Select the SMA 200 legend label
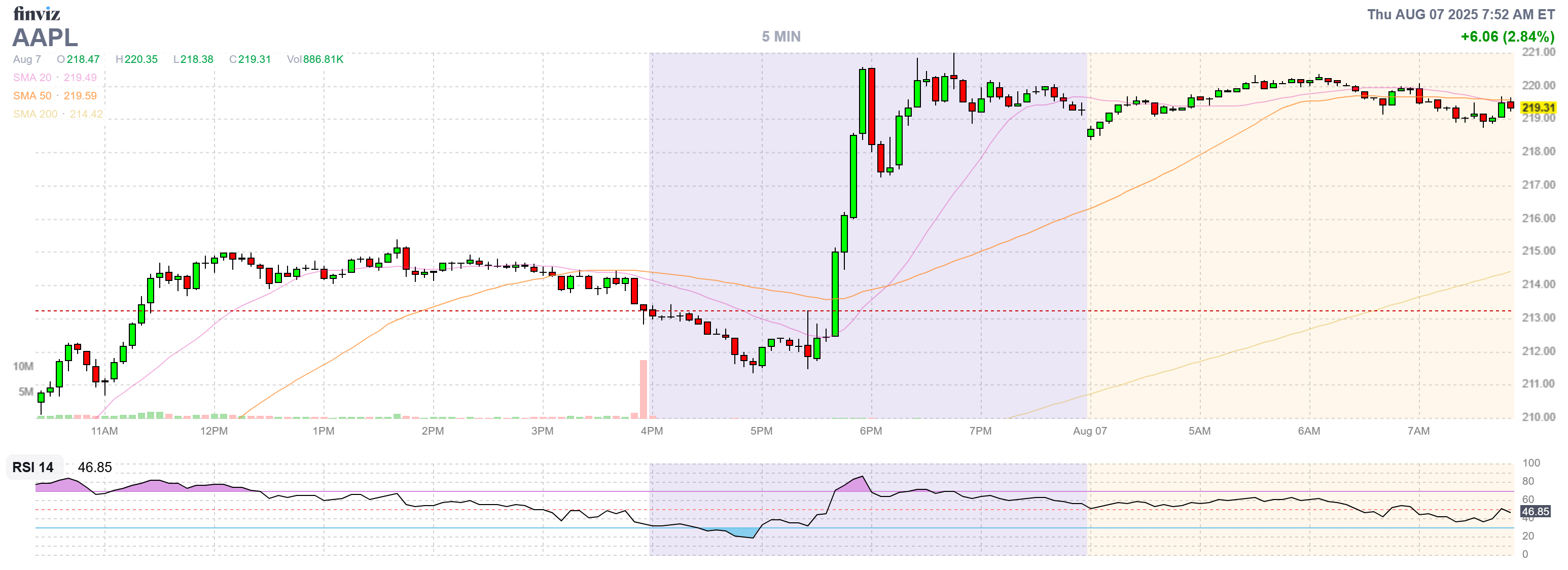Viewport: 1568px width, 570px height. click(35, 114)
